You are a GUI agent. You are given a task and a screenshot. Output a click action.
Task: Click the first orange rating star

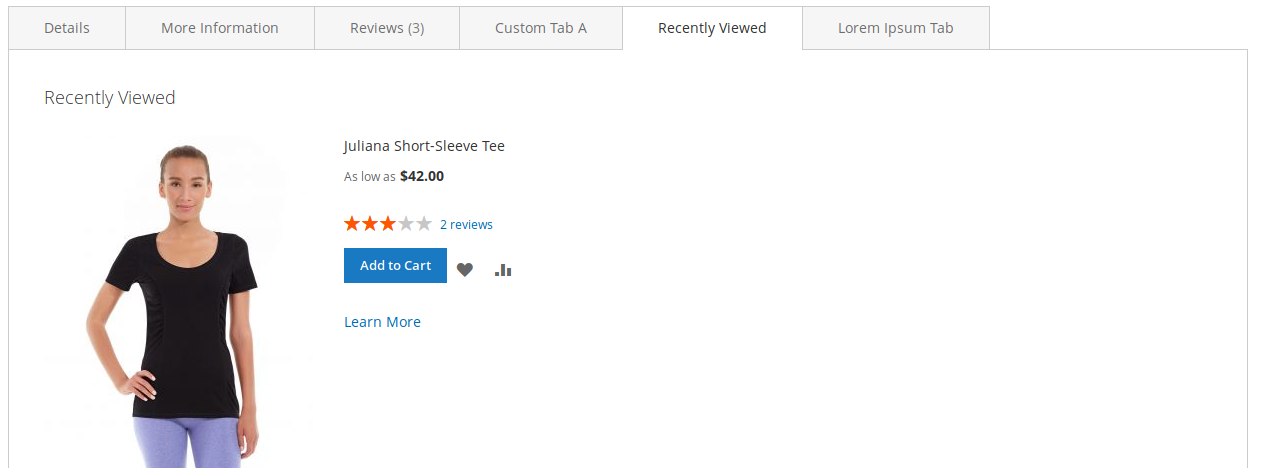point(352,224)
